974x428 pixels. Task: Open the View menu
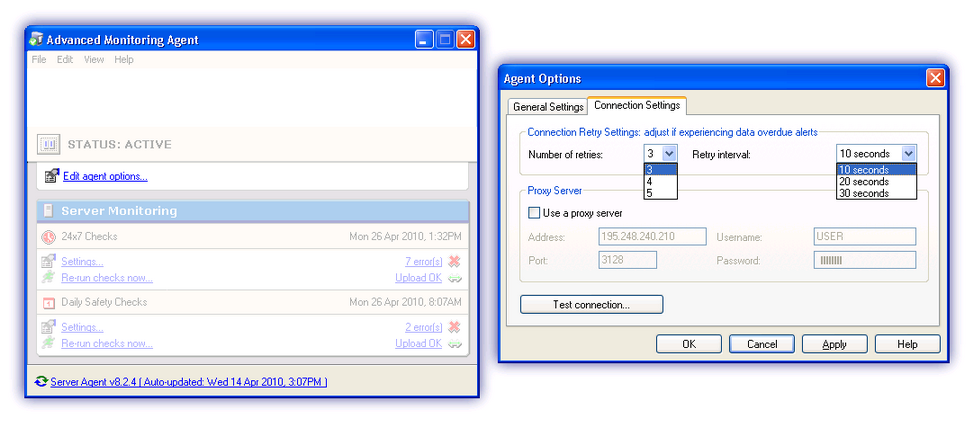point(94,60)
